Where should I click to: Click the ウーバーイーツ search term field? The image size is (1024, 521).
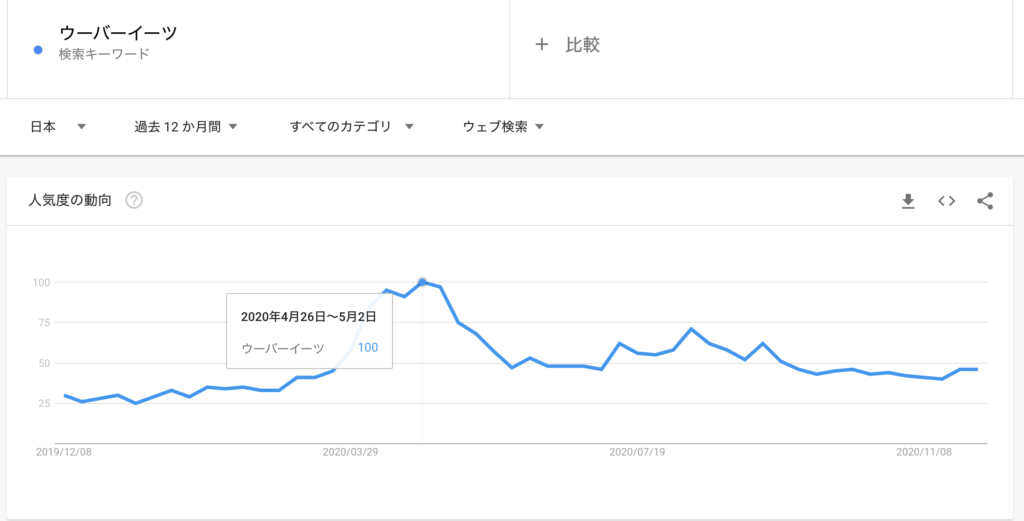pos(118,34)
